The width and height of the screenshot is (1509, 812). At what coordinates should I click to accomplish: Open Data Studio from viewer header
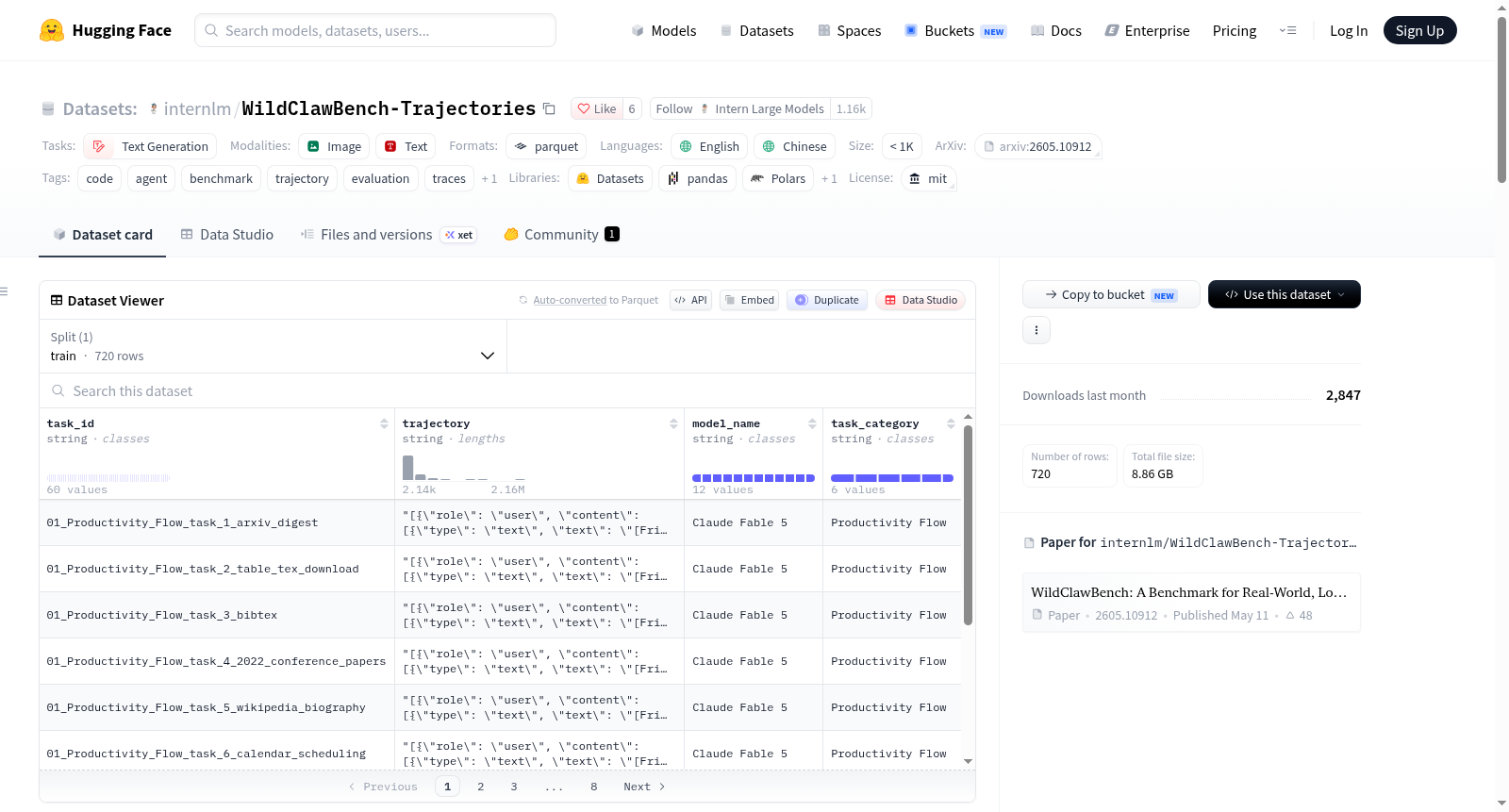coord(920,300)
